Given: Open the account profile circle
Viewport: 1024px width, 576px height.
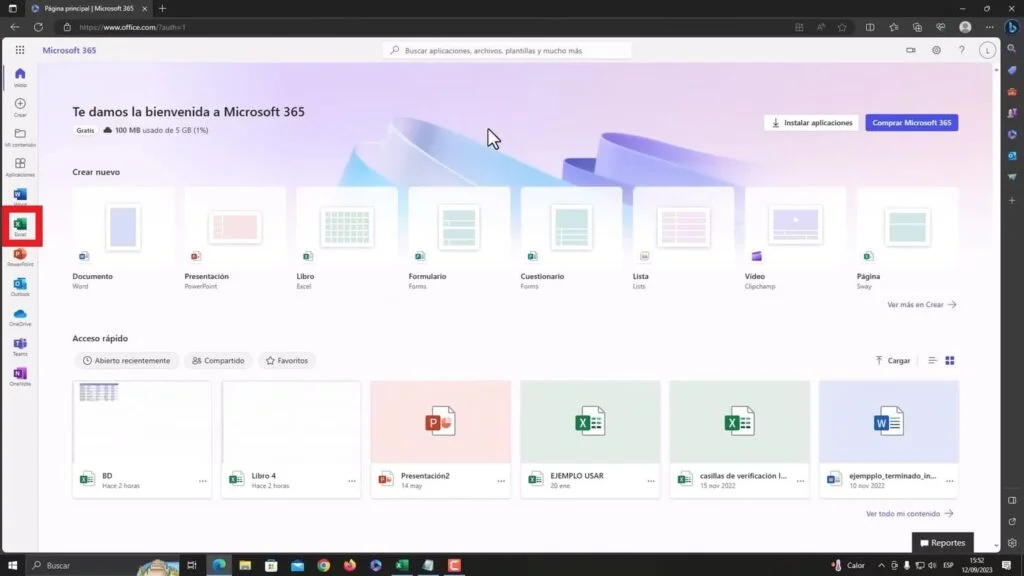Looking at the screenshot, I should [x=987, y=50].
